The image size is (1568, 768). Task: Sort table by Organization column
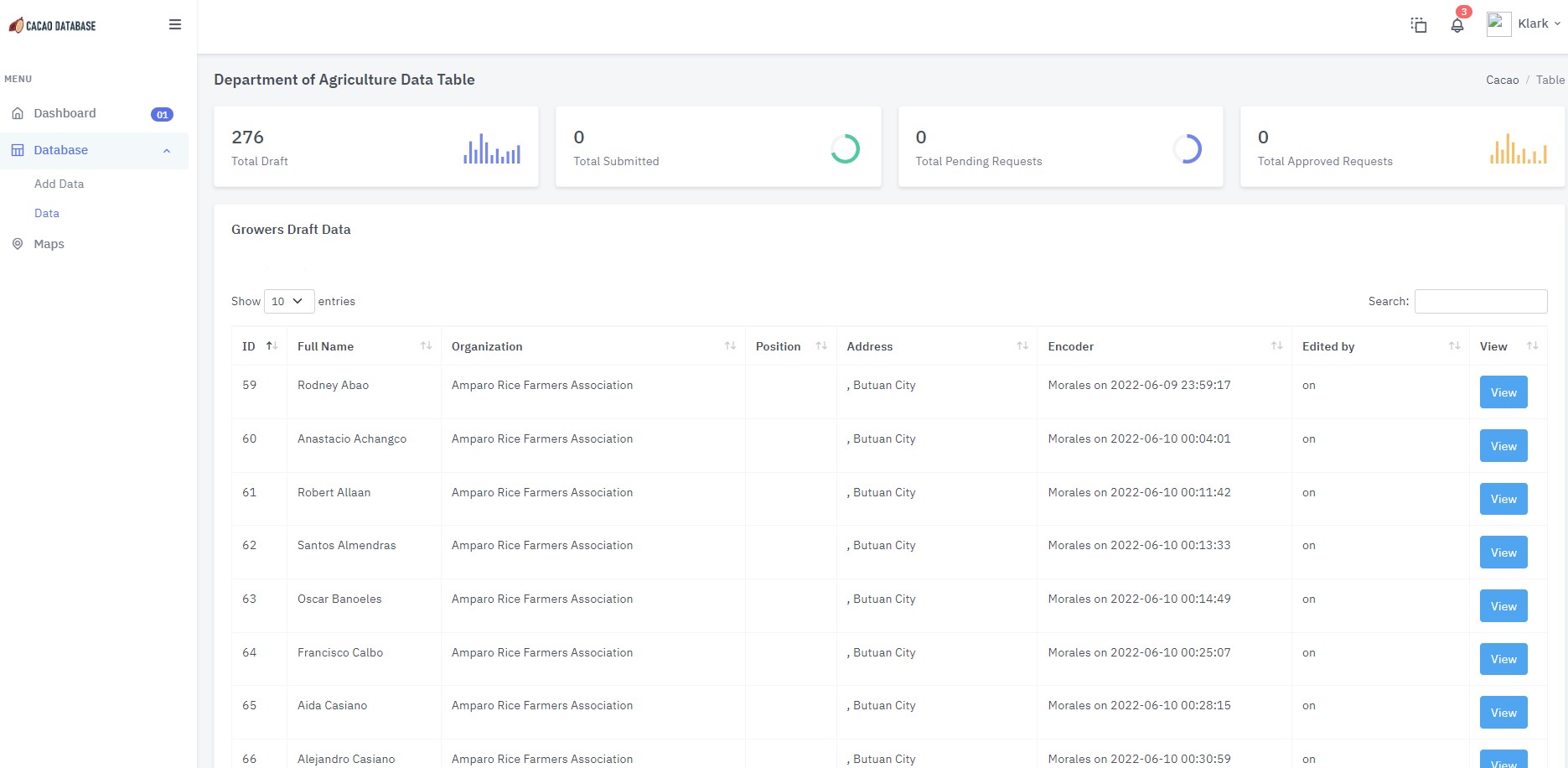point(593,346)
